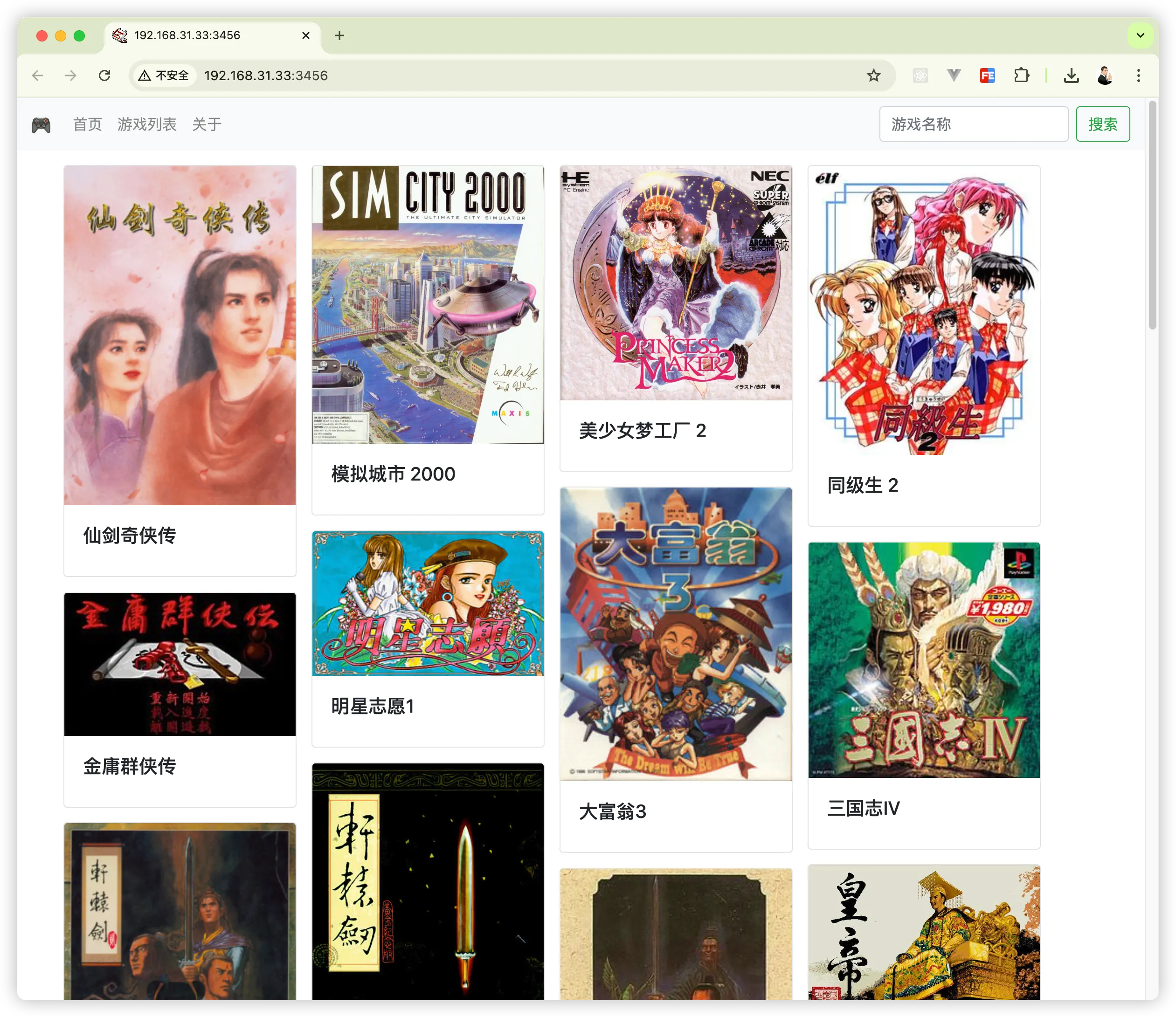Click the green 搜索 button
Viewport: 1176px width, 1017px height.
(1103, 124)
